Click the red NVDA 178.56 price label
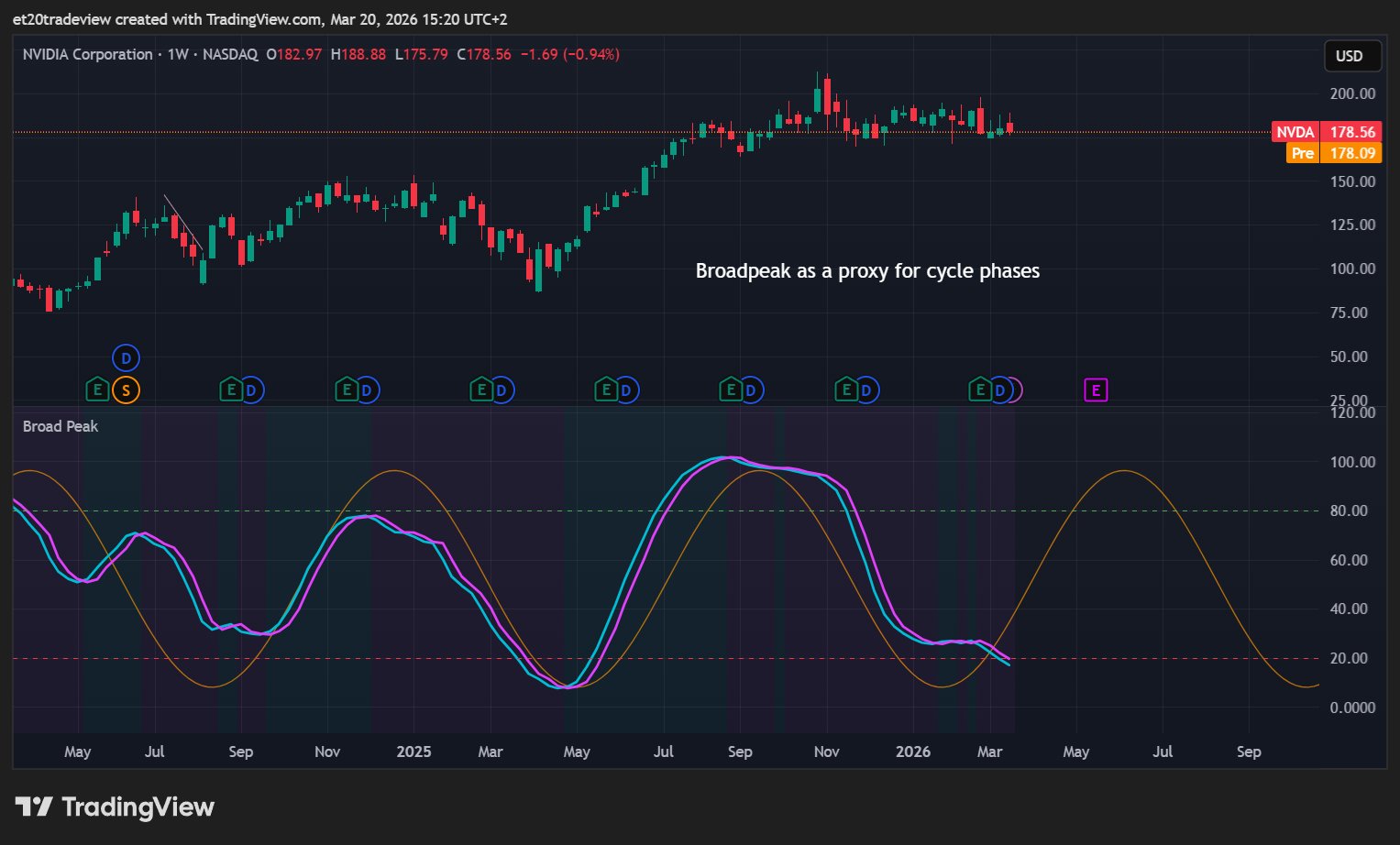The height and width of the screenshot is (845, 1400). [1327, 132]
